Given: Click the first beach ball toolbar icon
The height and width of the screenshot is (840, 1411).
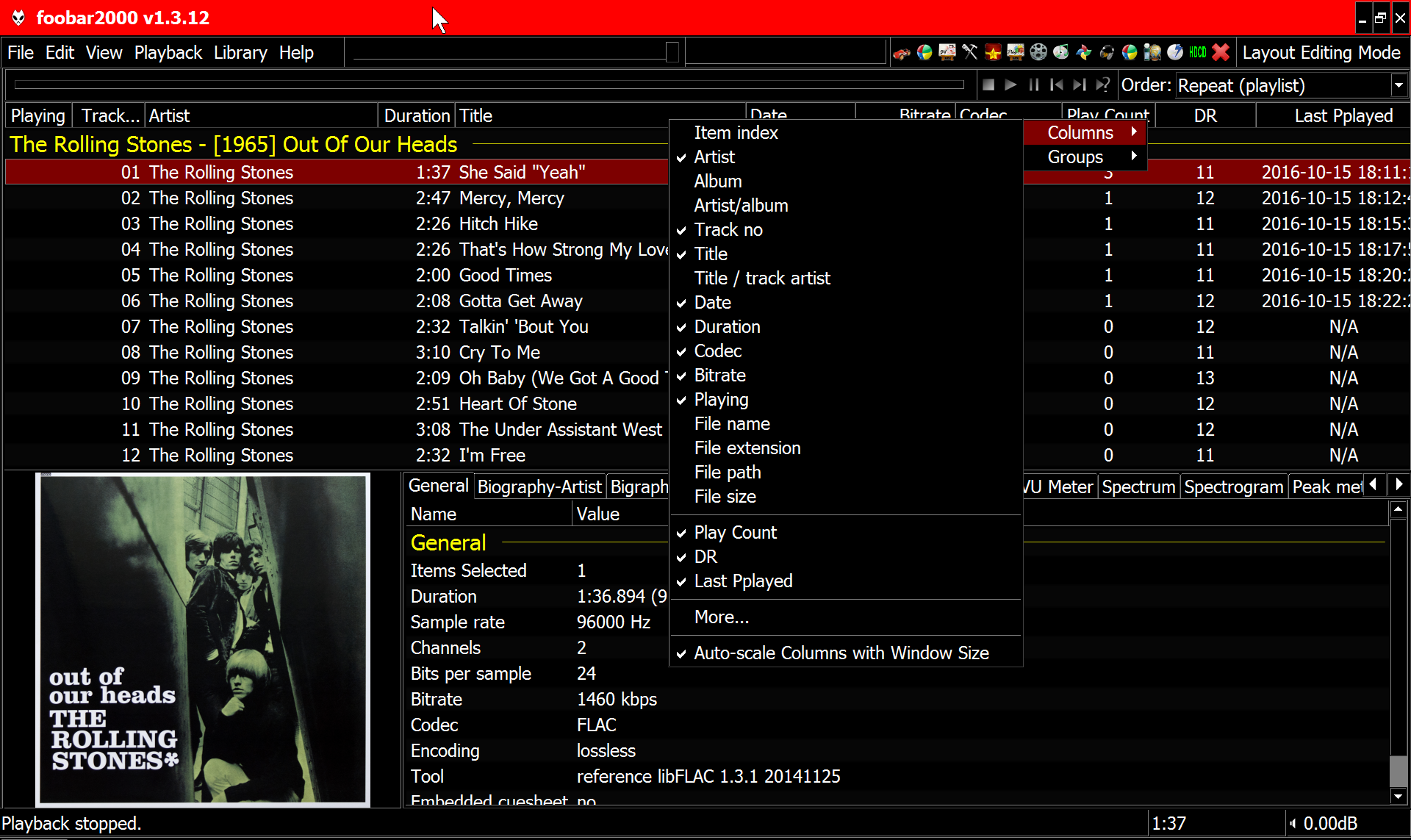Looking at the screenshot, I should coord(924,52).
